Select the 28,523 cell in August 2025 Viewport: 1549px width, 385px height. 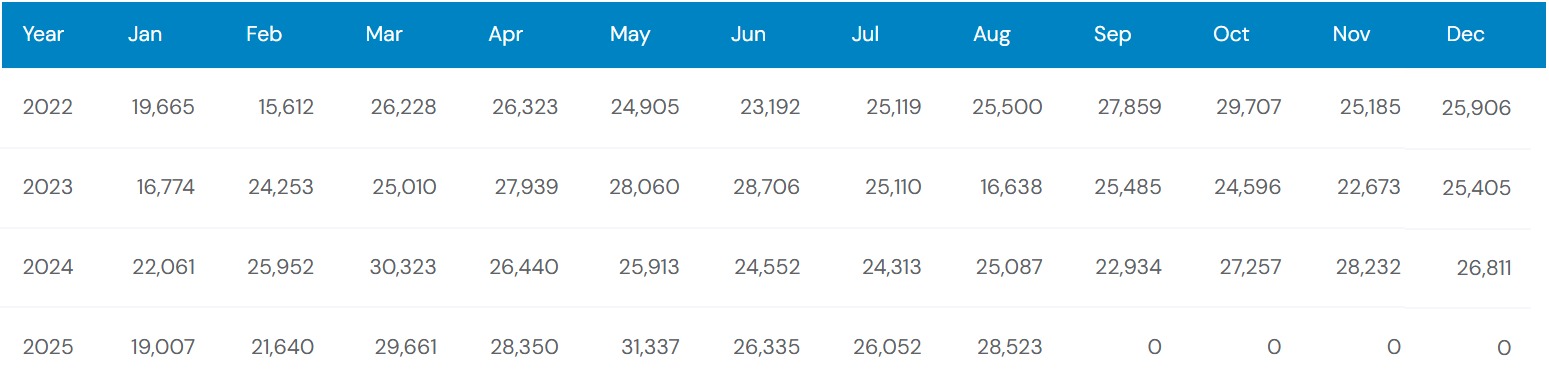[x=1007, y=347]
